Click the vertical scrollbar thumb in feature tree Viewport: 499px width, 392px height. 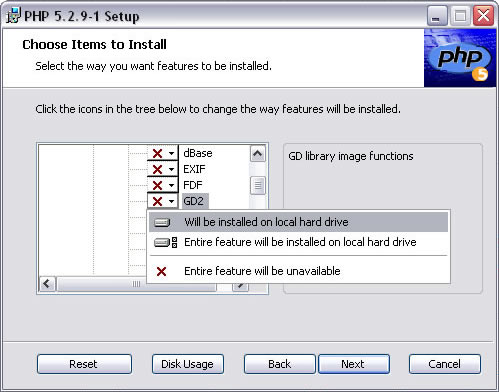[258, 185]
